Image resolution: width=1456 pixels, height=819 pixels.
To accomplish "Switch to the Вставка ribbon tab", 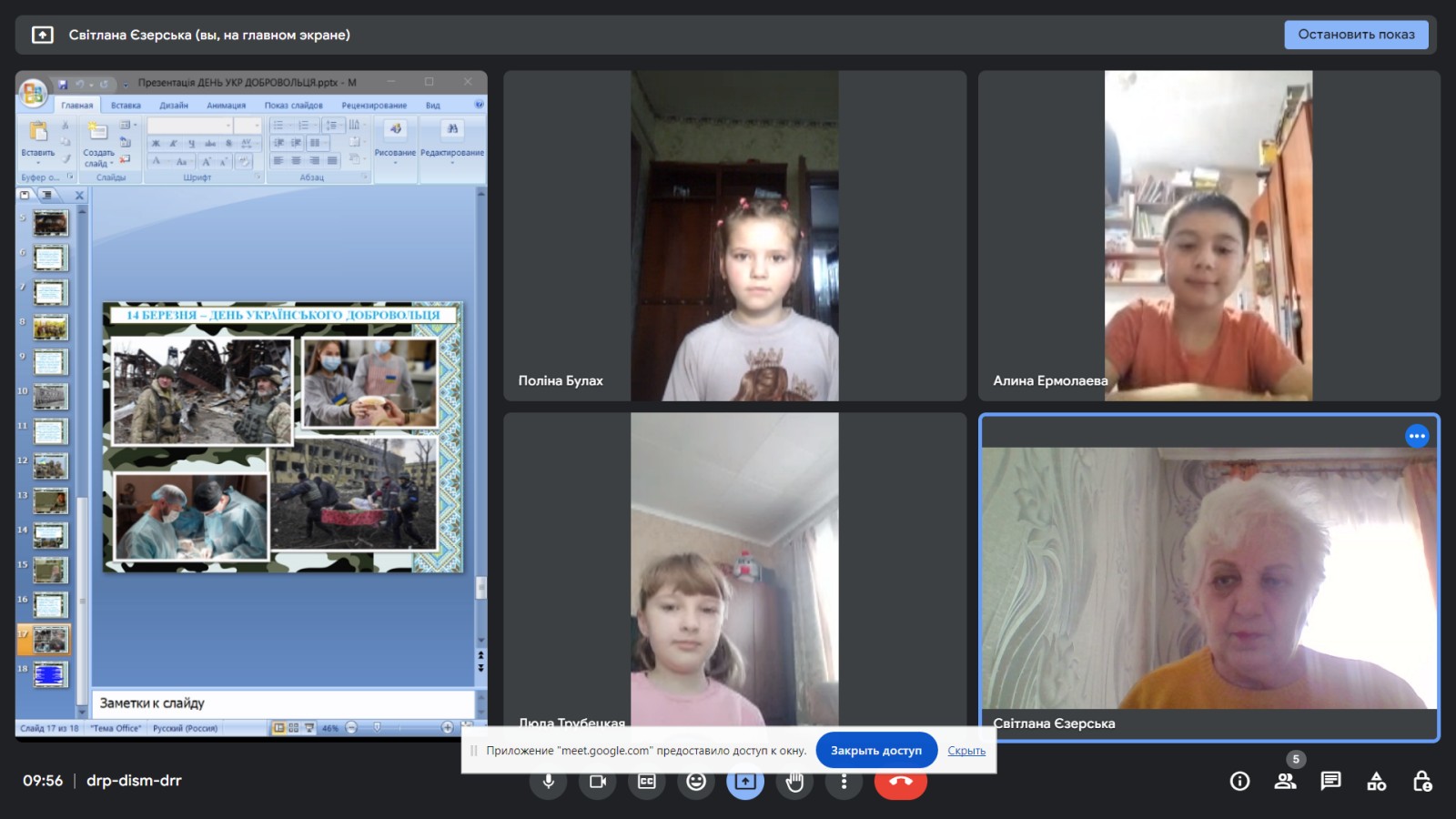I will point(126,106).
